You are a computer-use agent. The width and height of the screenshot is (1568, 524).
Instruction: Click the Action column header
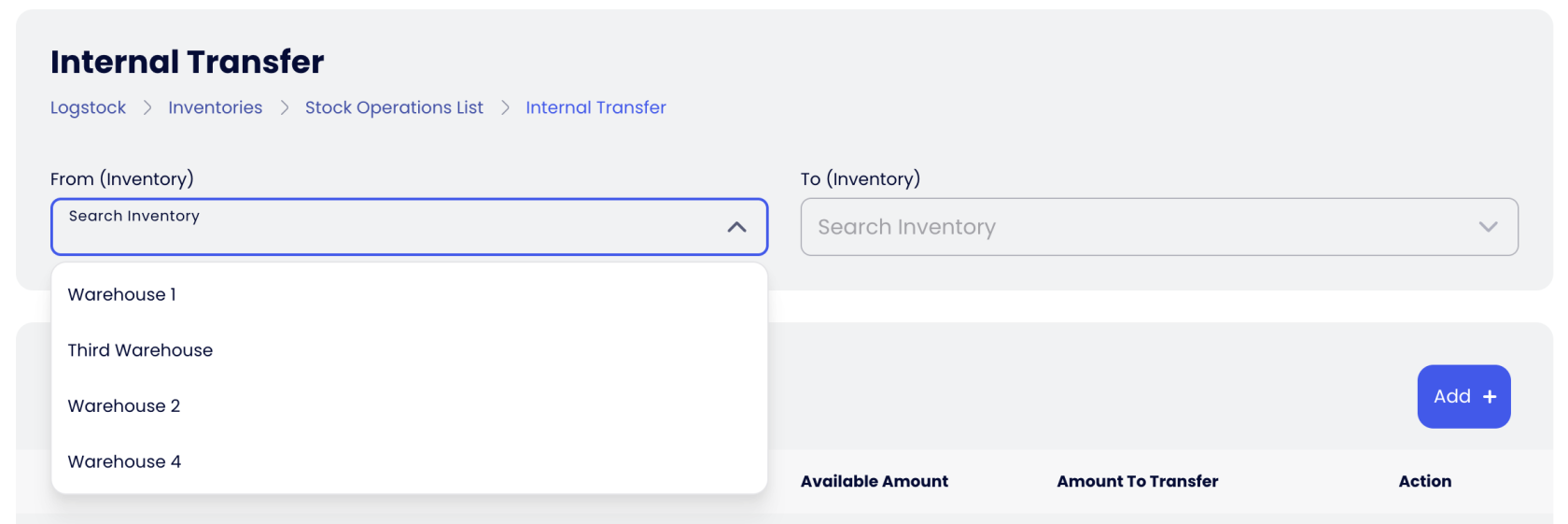point(1424,481)
